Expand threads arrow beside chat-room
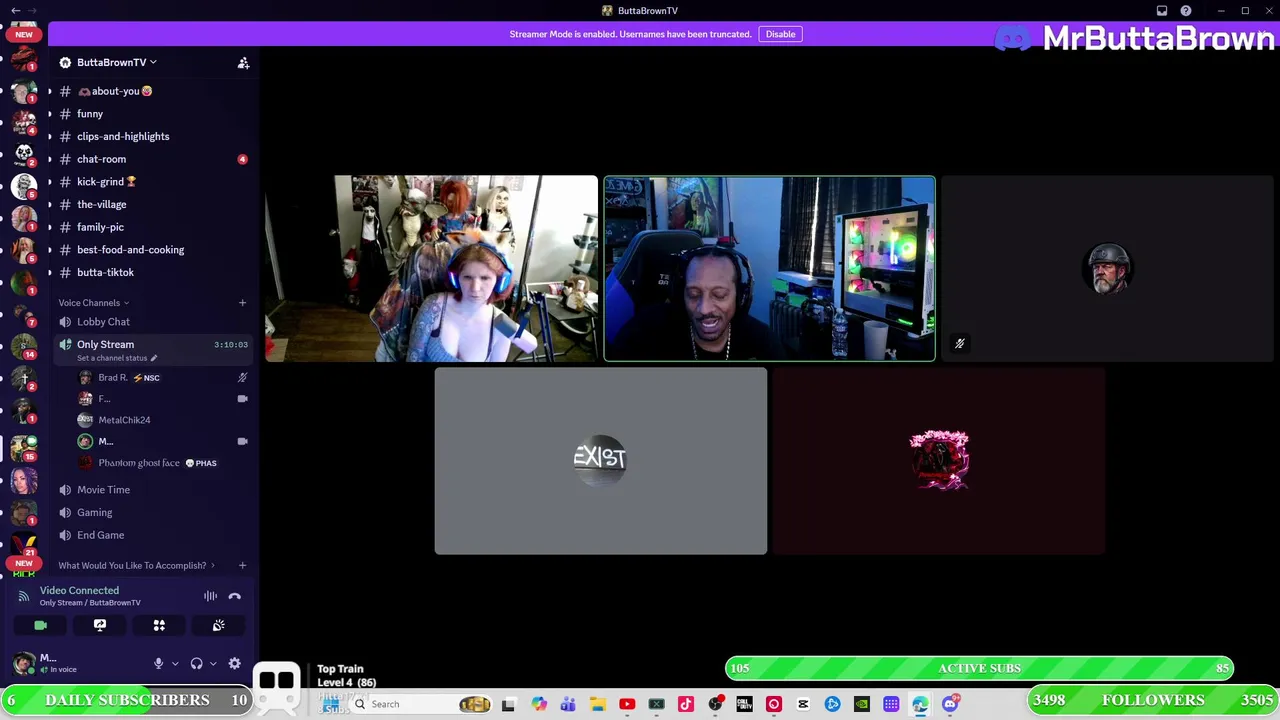This screenshot has width=1280, height=720. pyautogui.click(x=50, y=159)
